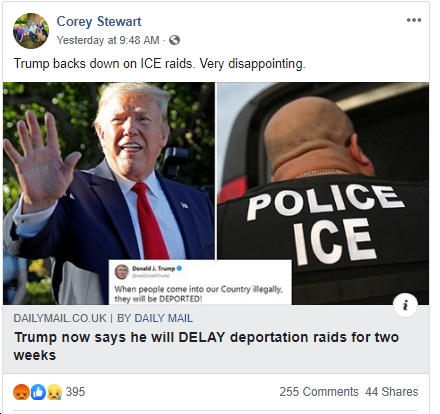The height and width of the screenshot is (414, 440).
Task: Open the article headline about delaying raids
Action: pos(206,346)
